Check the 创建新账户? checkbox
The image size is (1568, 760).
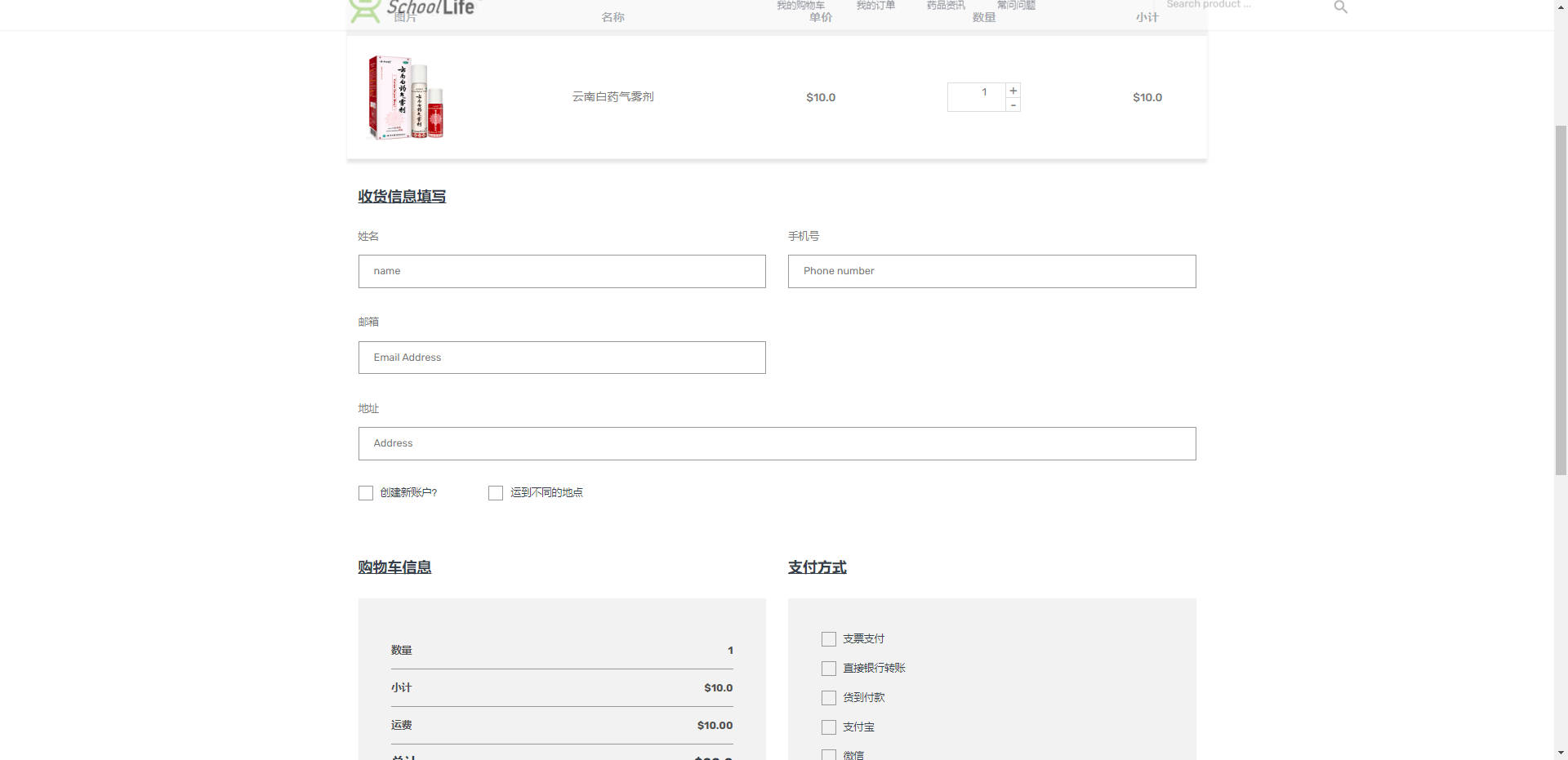click(x=366, y=493)
